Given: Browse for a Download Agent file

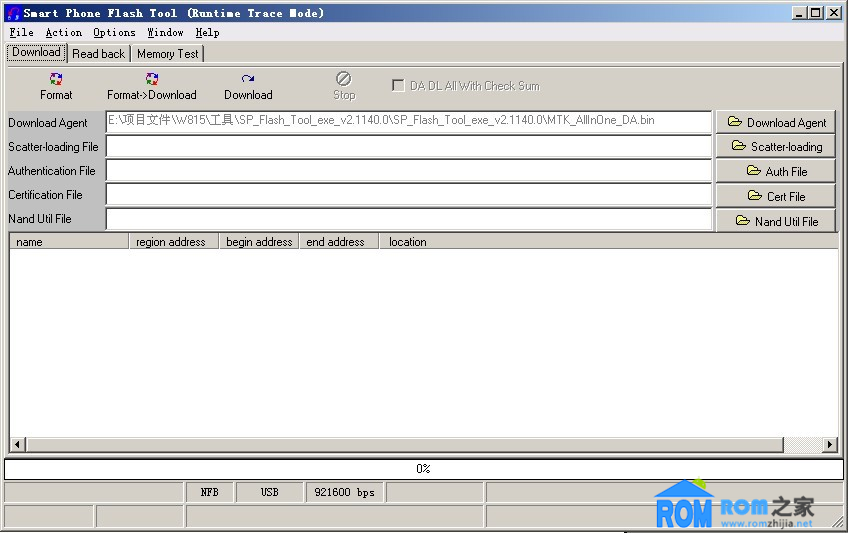Looking at the screenshot, I should tap(776, 122).
